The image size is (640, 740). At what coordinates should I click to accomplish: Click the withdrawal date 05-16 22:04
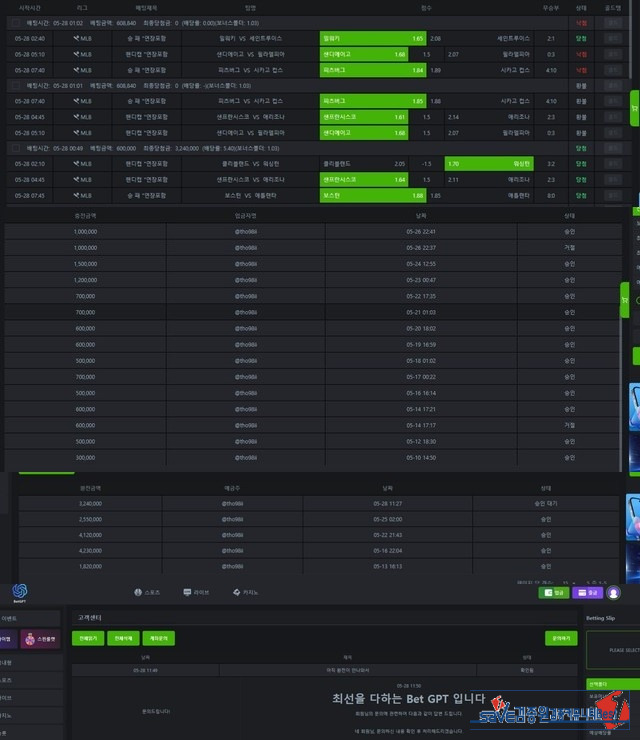pyautogui.click(x=387, y=551)
